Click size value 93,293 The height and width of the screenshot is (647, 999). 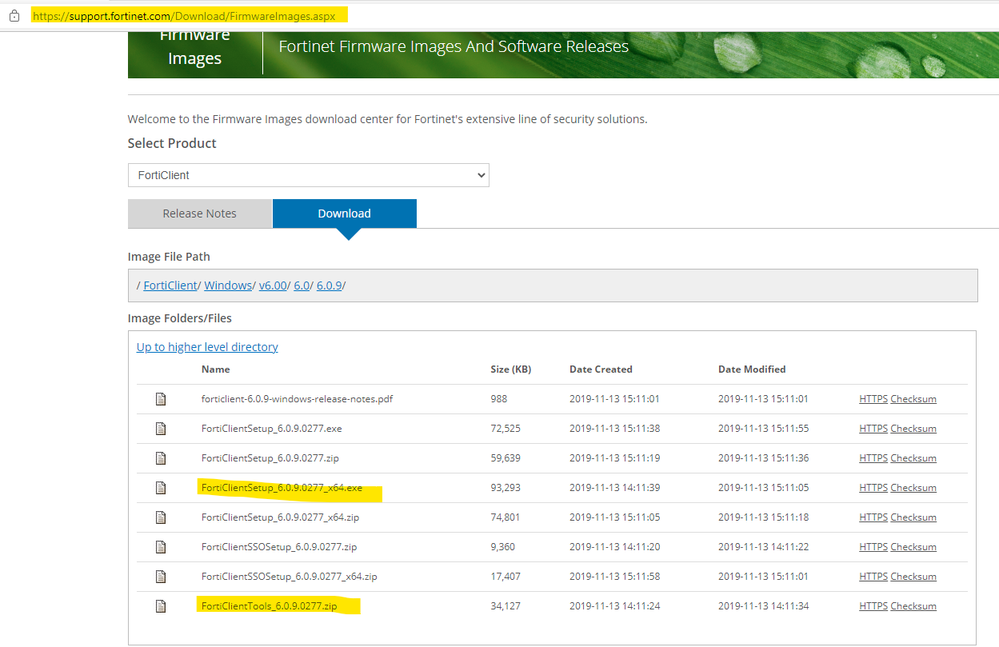point(505,488)
